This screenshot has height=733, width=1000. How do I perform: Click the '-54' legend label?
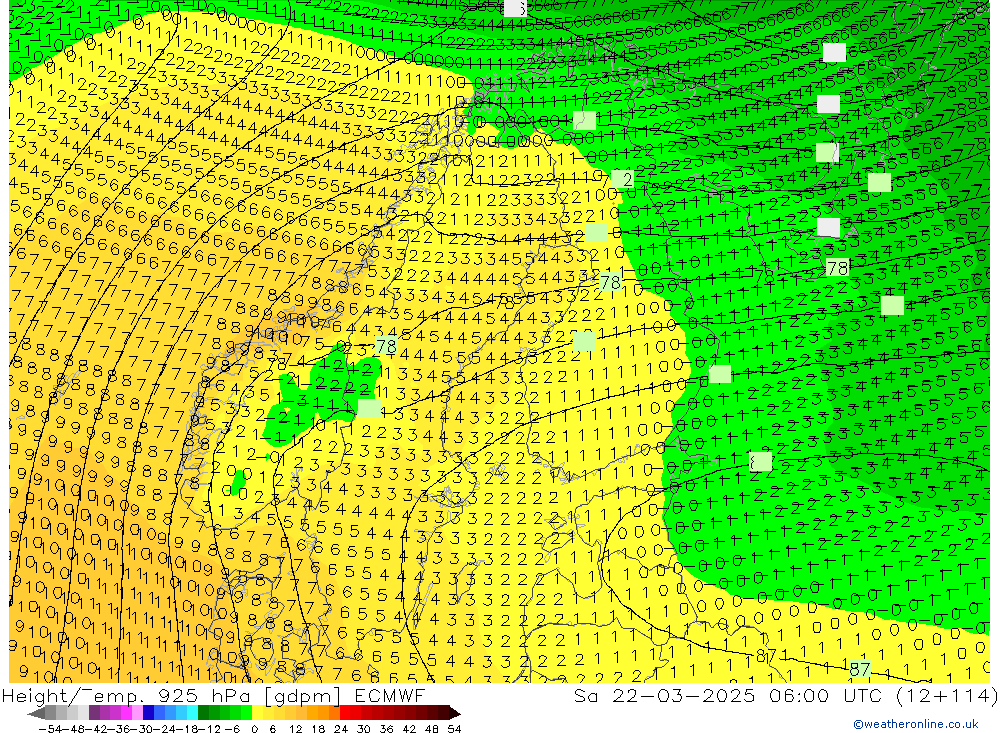point(50,729)
